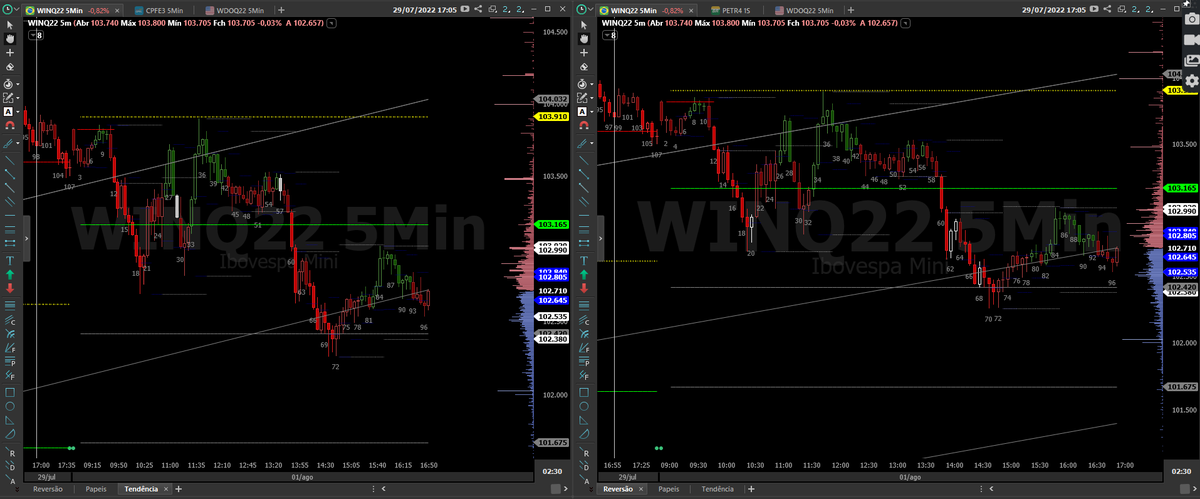
Task: Open the left Reversão bottom tab
Action: (48, 489)
